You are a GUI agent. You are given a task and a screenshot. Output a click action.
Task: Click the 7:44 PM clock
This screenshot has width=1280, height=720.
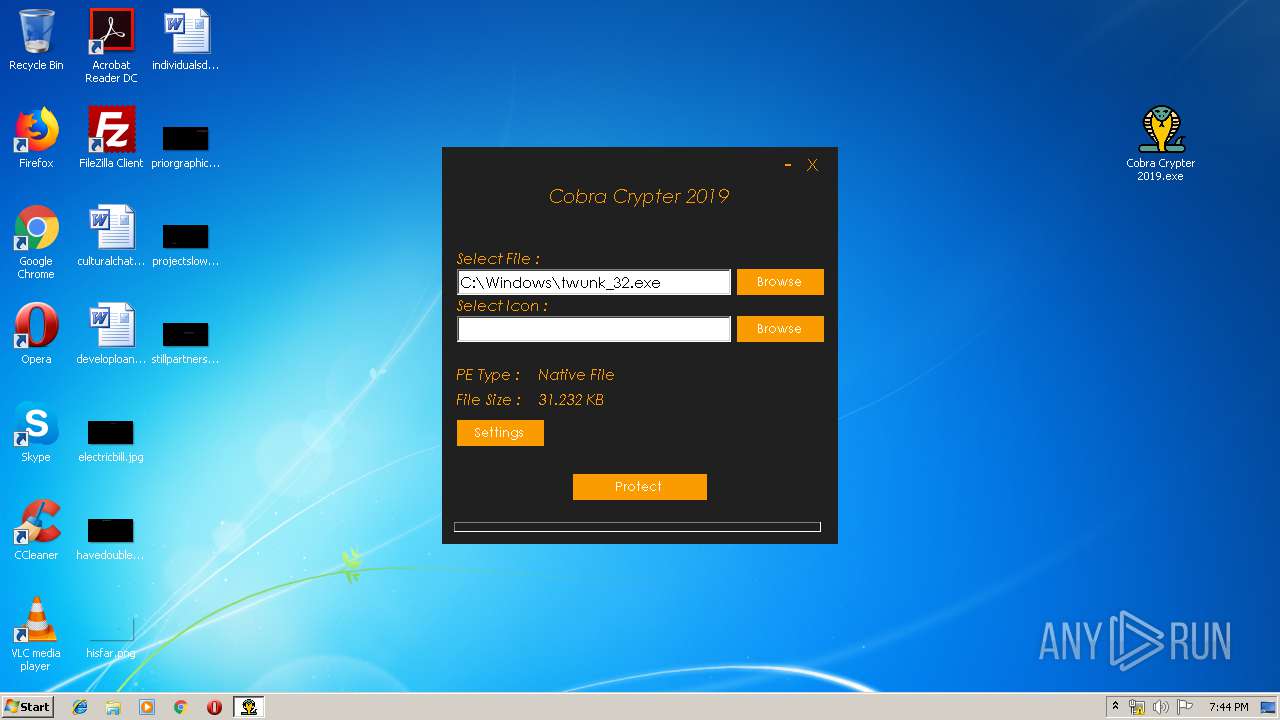click(1228, 707)
